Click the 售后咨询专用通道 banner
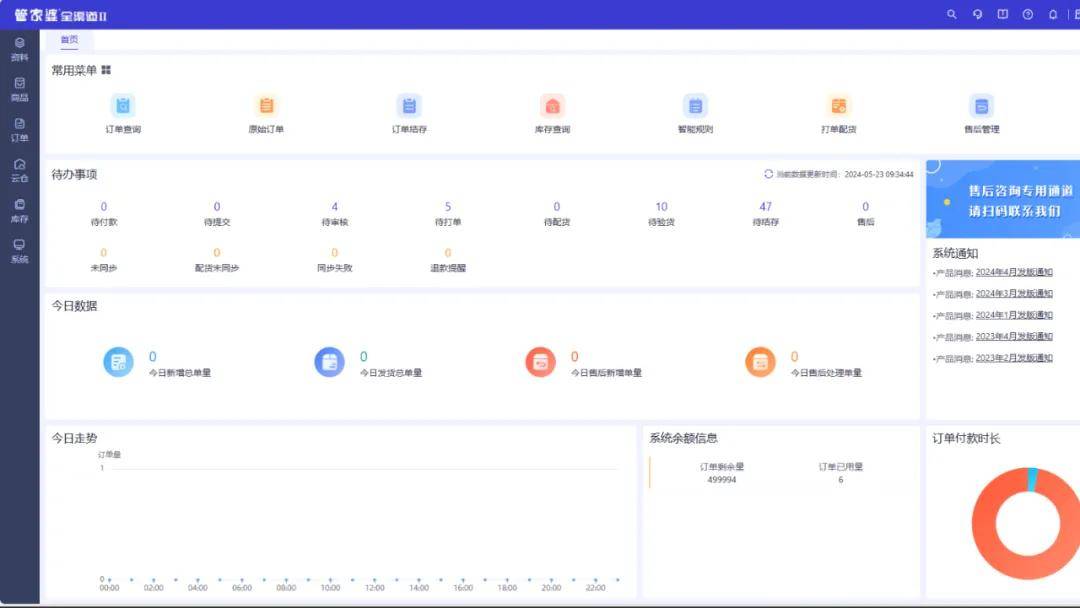The image size is (1080, 608). coord(1003,199)
